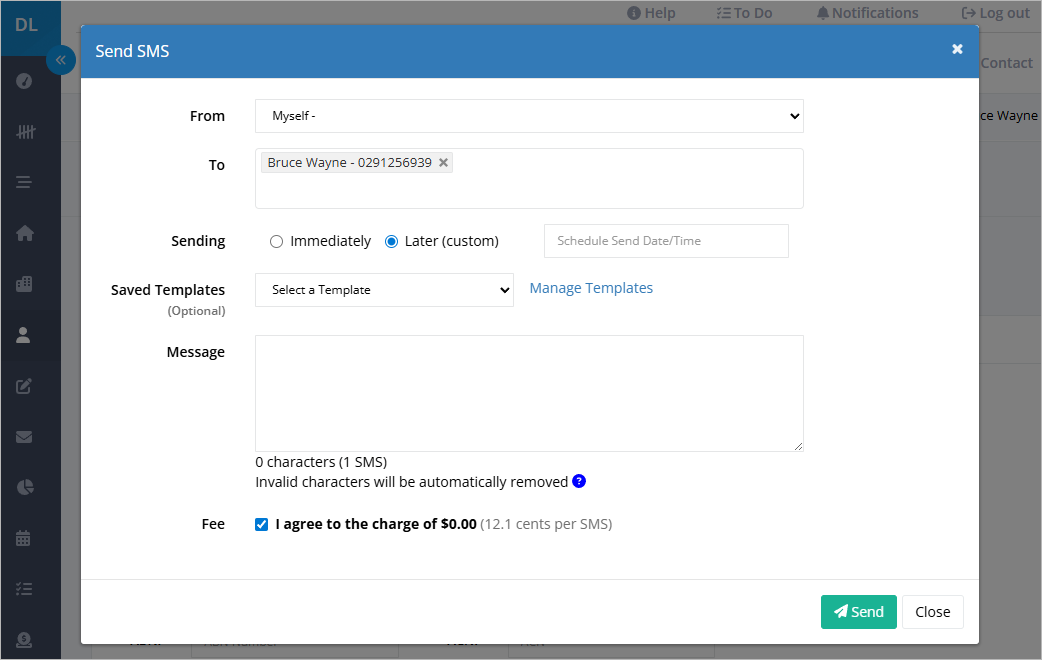Open the contacts person icon in sidebar
The image size is (1042, 660).
[x=23, y=335]
